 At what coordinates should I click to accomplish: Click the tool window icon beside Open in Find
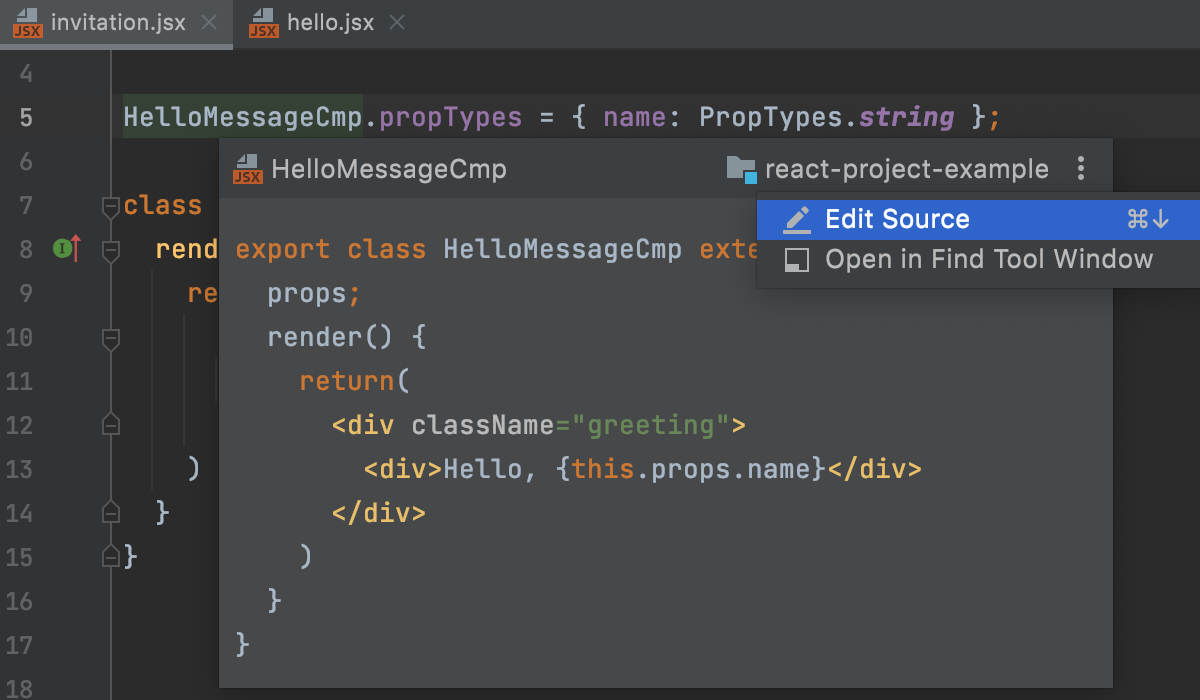tap(797, 259)
